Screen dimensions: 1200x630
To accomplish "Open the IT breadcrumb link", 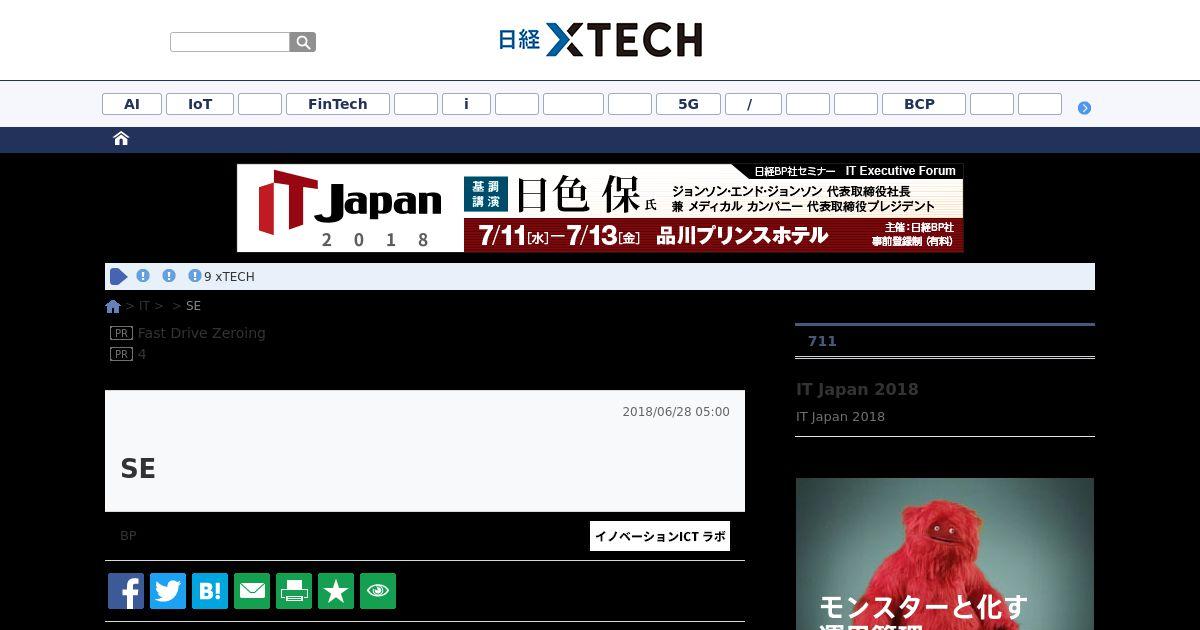I will [x=144, y=306].
